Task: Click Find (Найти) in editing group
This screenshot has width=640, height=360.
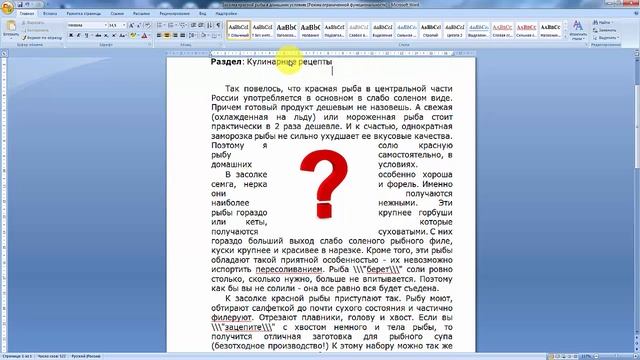Action: point(602,22)
